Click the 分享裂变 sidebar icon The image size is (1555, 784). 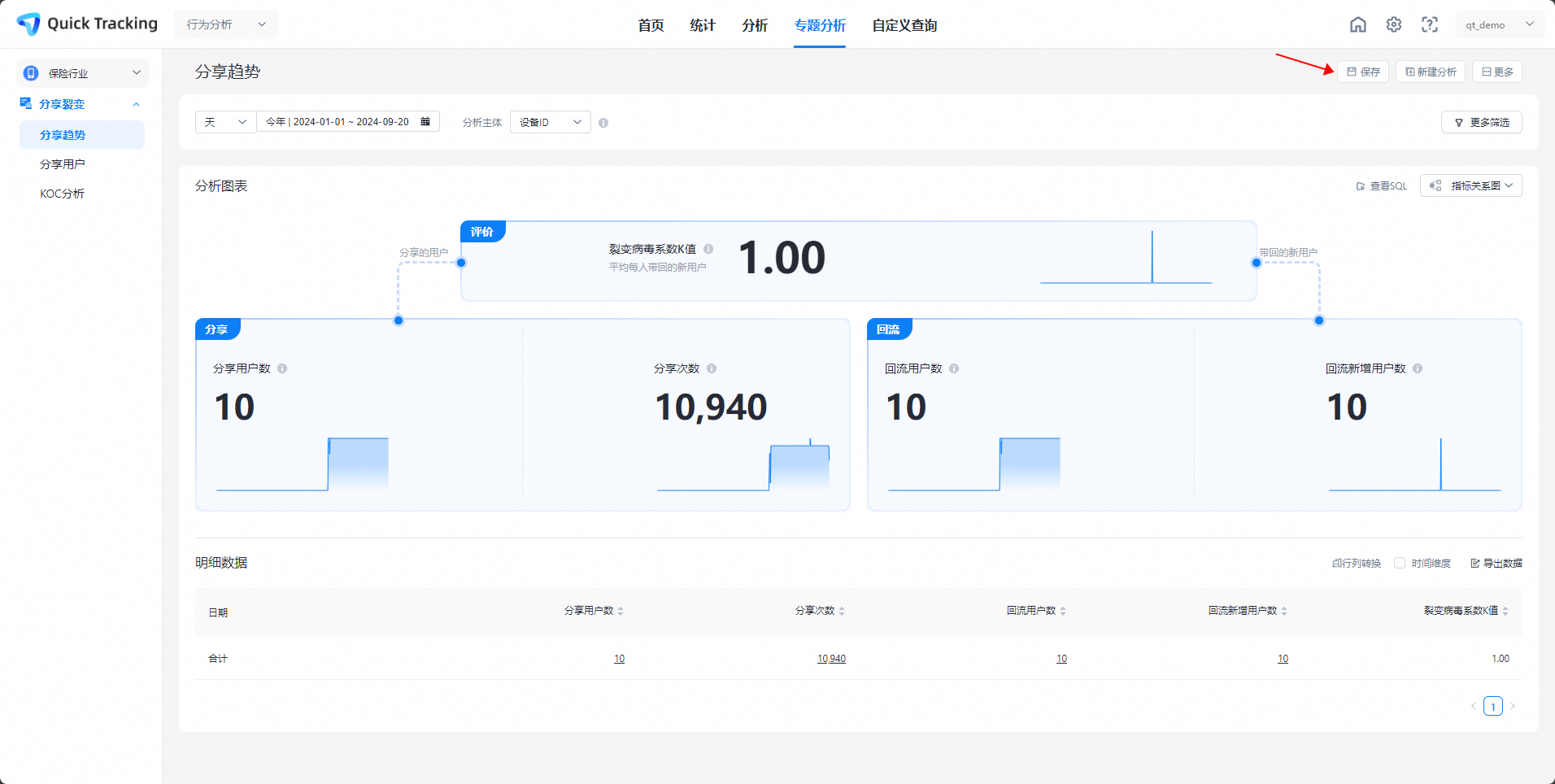26,103
